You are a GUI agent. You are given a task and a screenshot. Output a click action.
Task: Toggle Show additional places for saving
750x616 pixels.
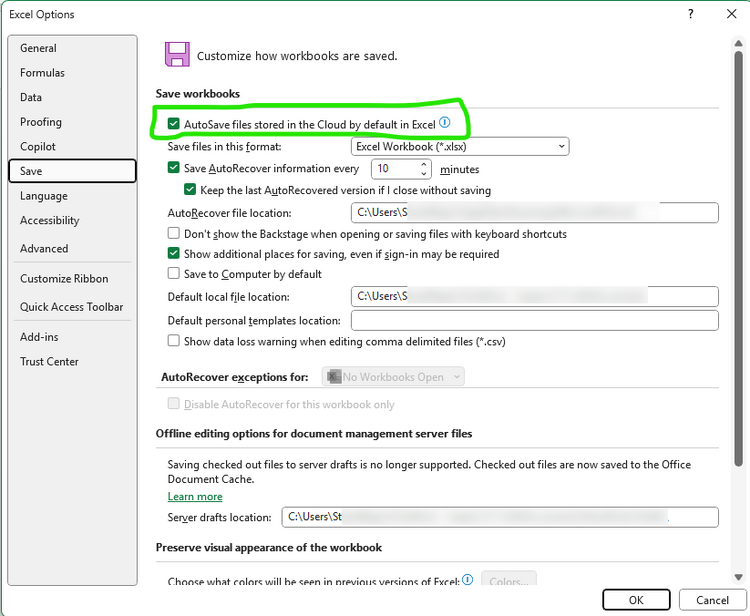(173, 253)
